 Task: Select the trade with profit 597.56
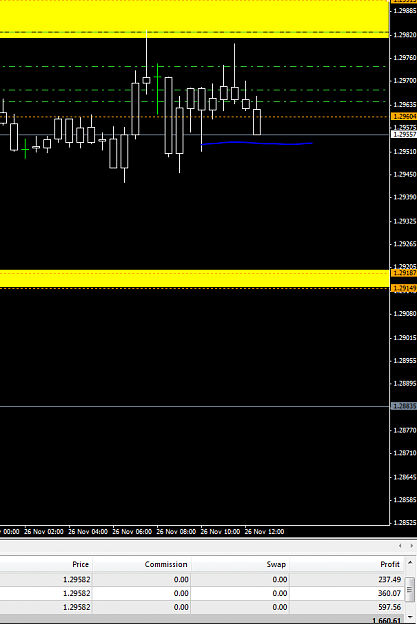point(202,607)
